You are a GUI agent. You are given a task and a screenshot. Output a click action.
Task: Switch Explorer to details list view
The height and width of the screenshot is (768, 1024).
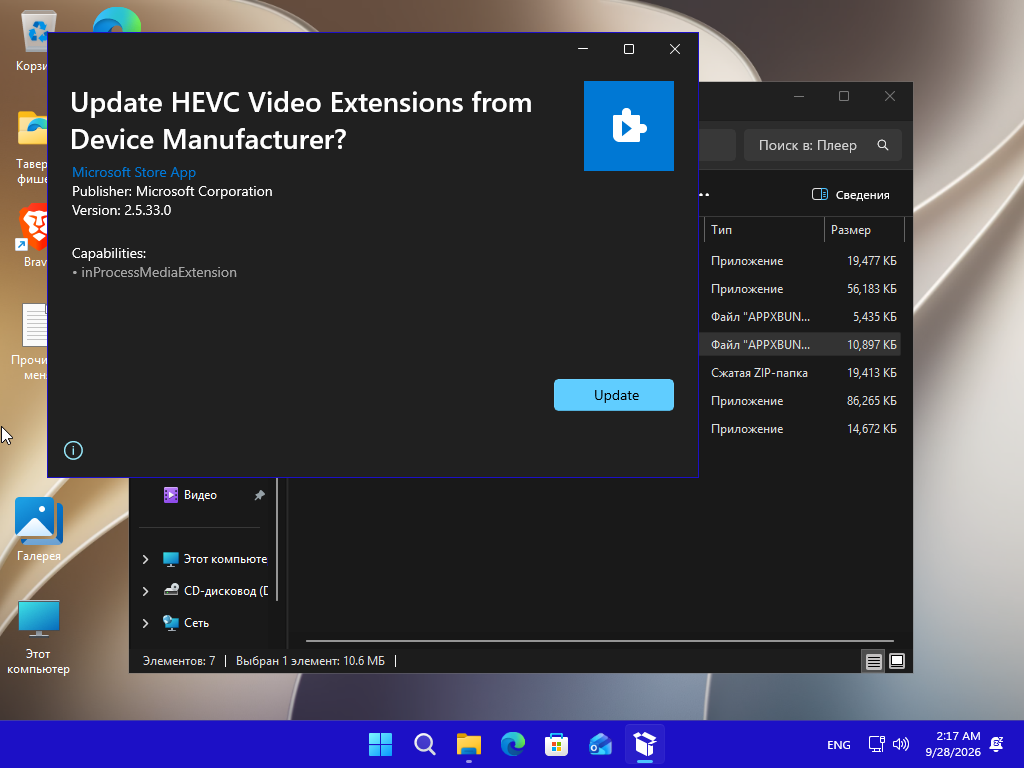(874, 661)
